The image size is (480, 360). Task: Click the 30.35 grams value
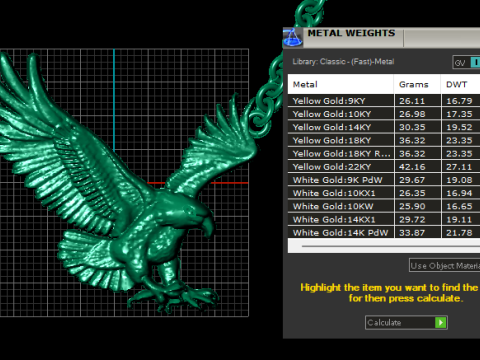point(412,127)
